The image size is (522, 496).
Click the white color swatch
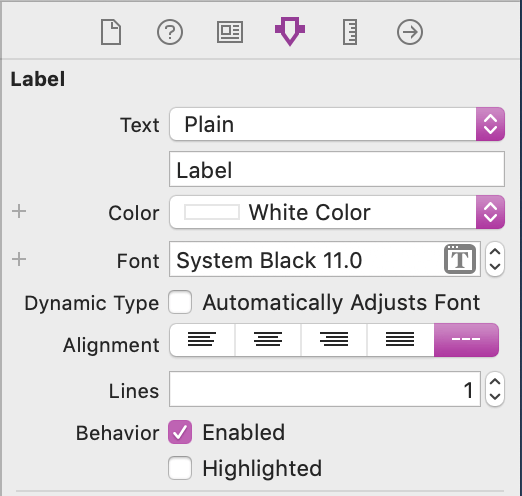(x=212, y=212)
